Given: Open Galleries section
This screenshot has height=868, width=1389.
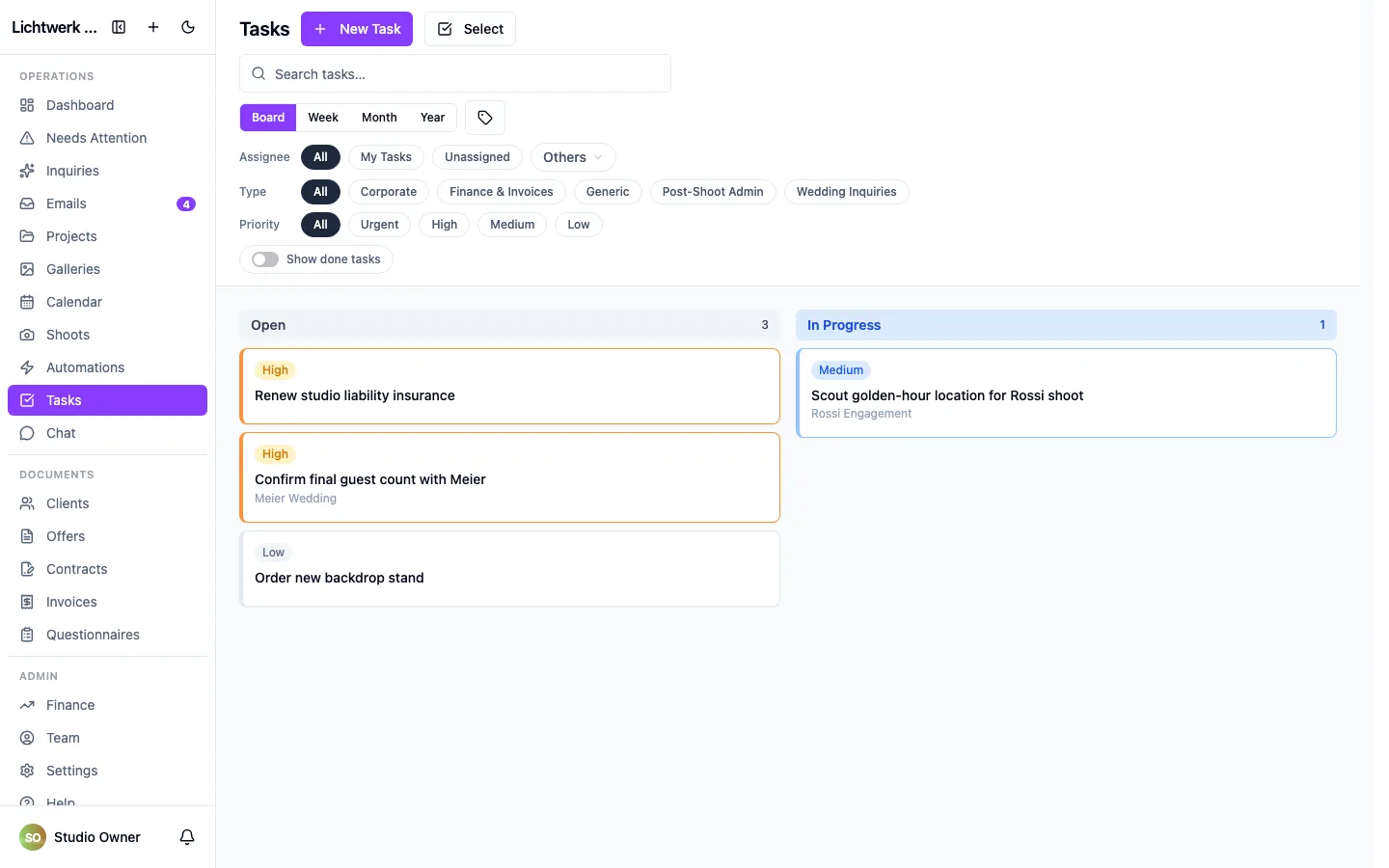Looking at the screenshot, I should click(107, 269).
